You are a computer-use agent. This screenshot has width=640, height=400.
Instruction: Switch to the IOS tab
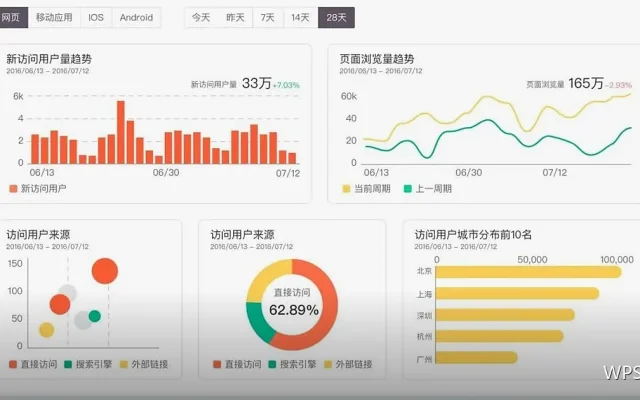96,18
